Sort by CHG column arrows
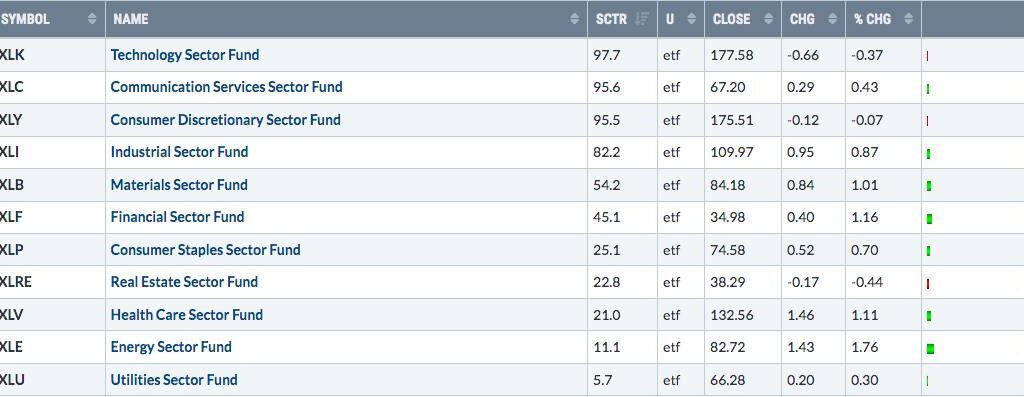Viewport: 1024px width, 397px height. [832, 19]
